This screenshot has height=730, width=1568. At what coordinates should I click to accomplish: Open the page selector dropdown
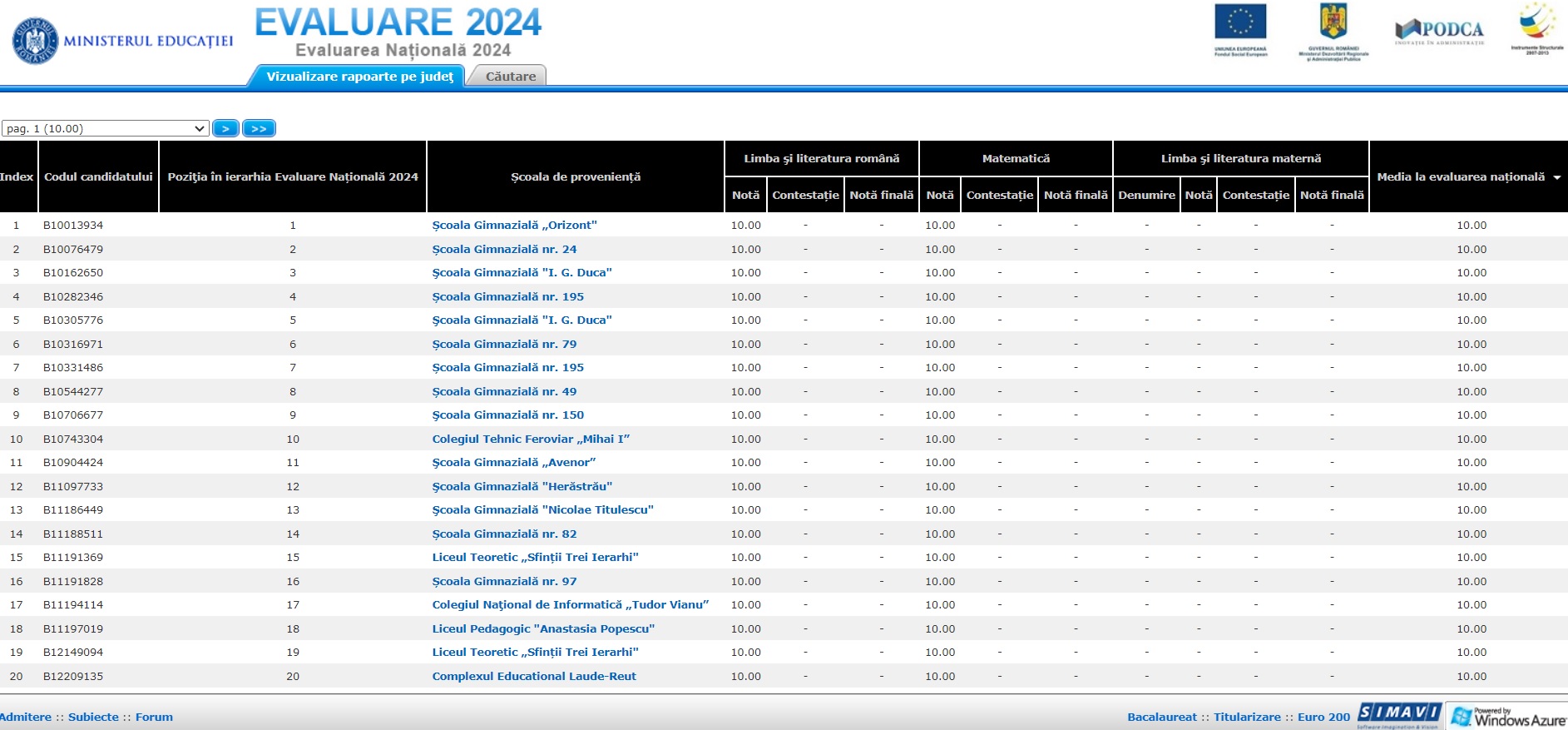[105, 128]
